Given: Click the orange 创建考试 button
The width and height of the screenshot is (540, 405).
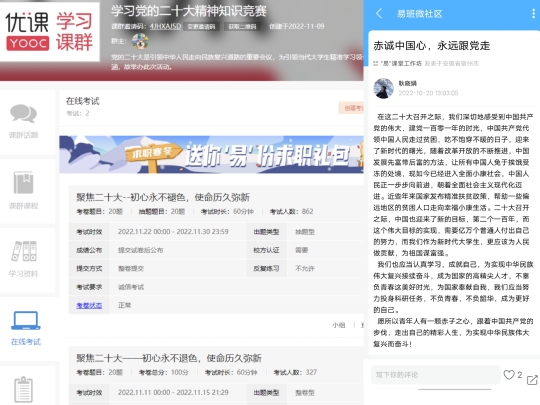Looking at the screenshot, I should pos(352,108).
